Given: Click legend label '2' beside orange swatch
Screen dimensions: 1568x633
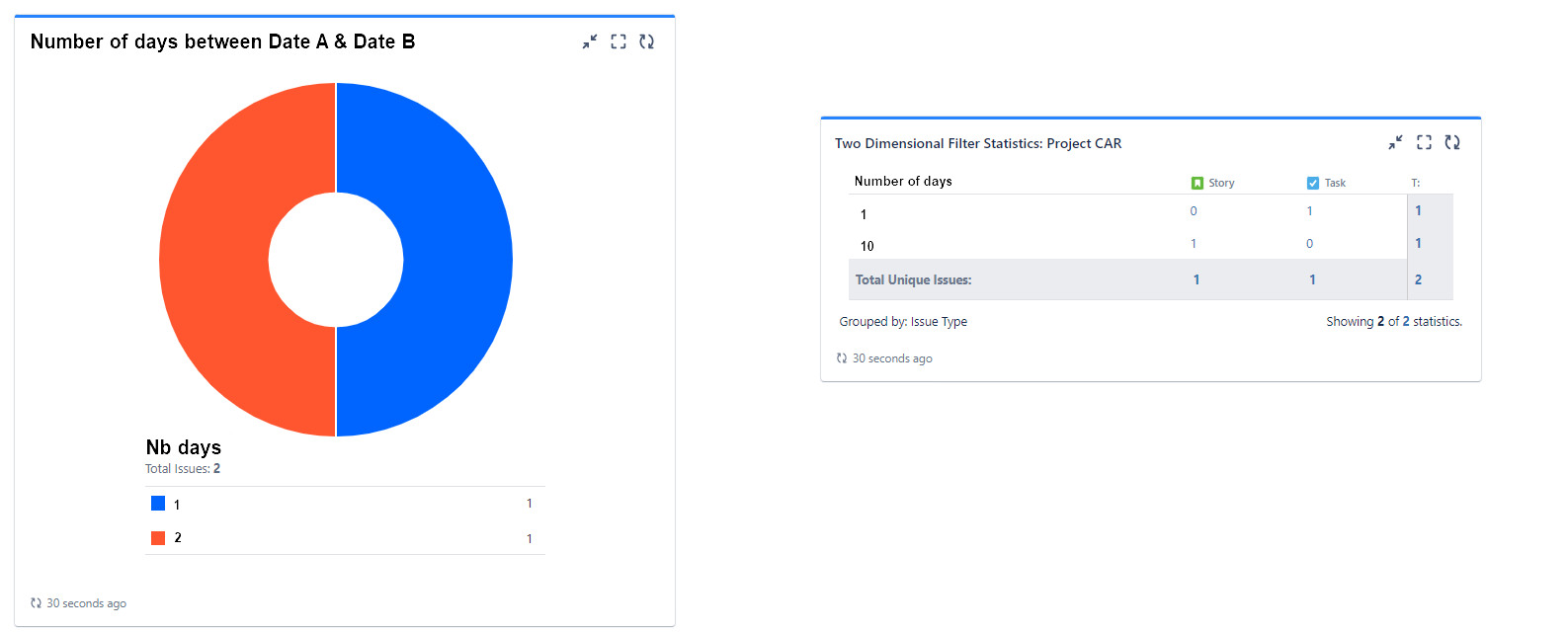Looking at the screenshot, I should pyautogui.click(x=178, y=538).
